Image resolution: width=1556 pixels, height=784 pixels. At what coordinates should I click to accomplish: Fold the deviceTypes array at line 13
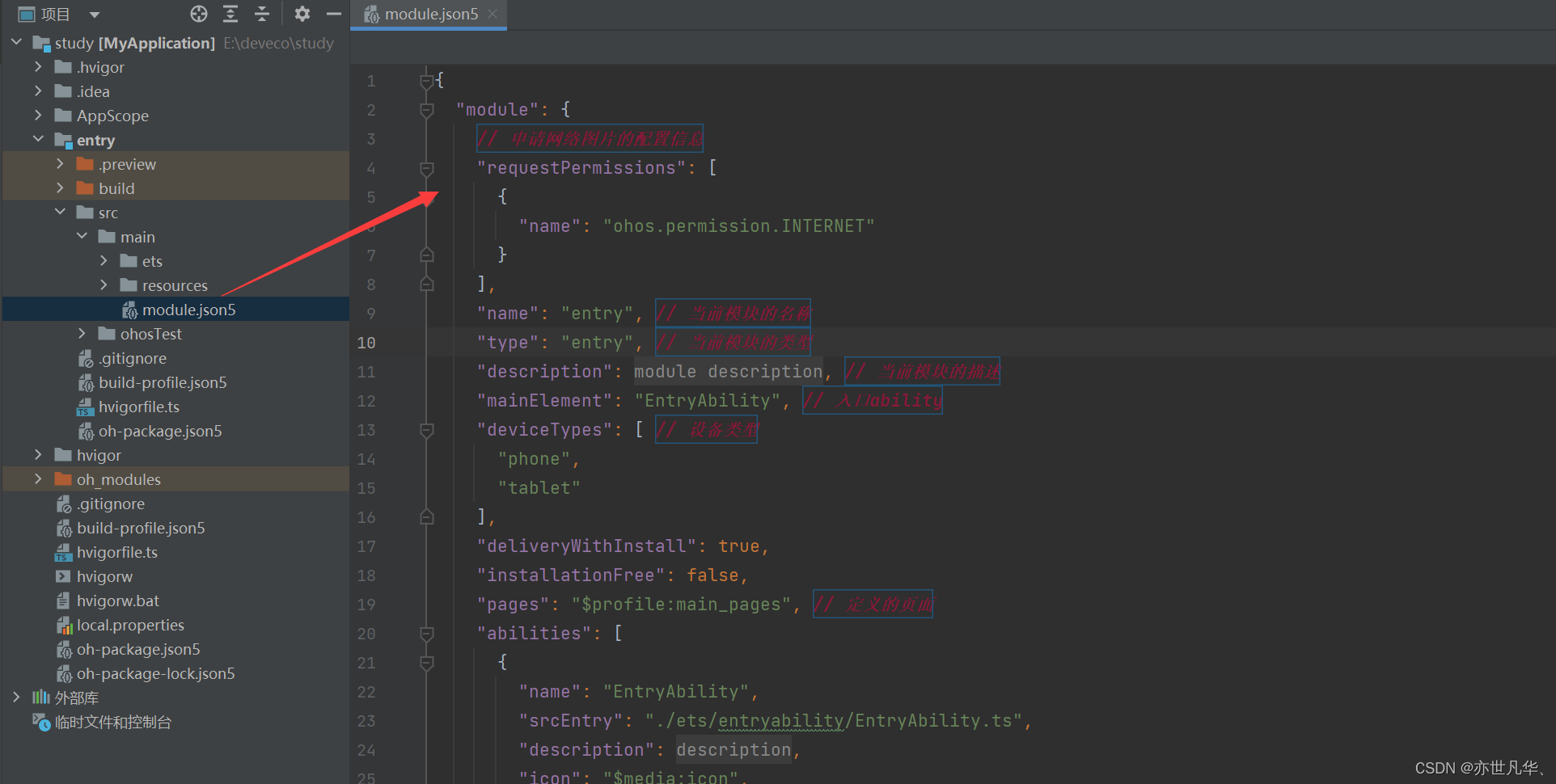pyautogui.click(x=427, y=430)
